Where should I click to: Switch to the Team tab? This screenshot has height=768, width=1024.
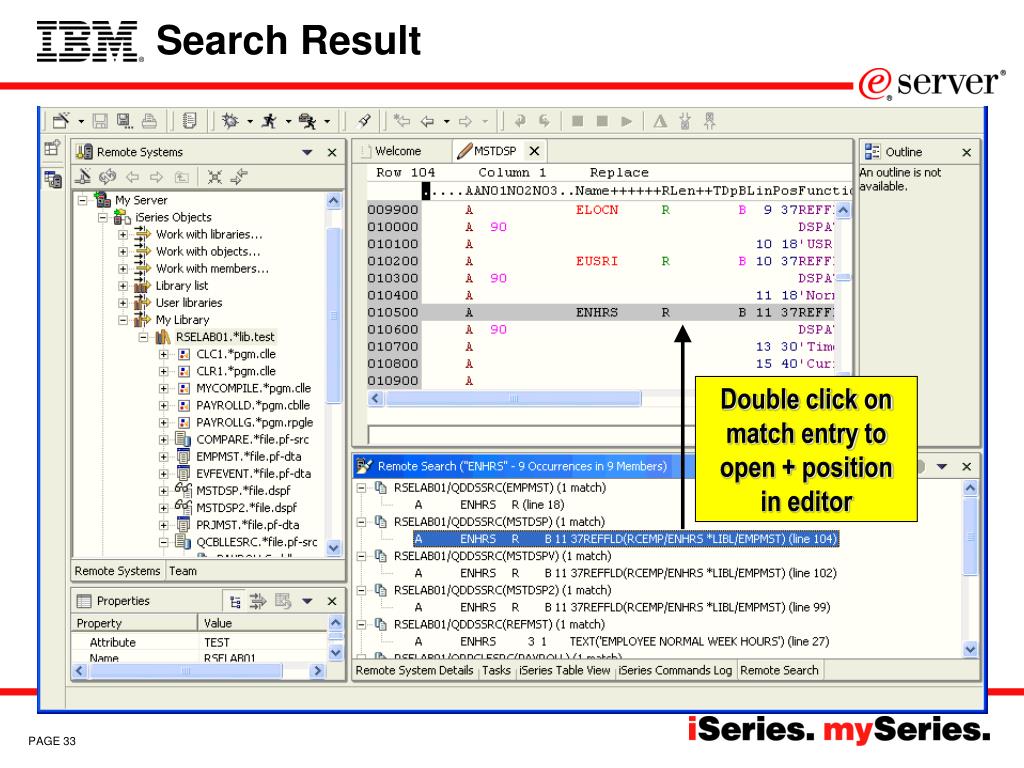[x=183, y=571]
